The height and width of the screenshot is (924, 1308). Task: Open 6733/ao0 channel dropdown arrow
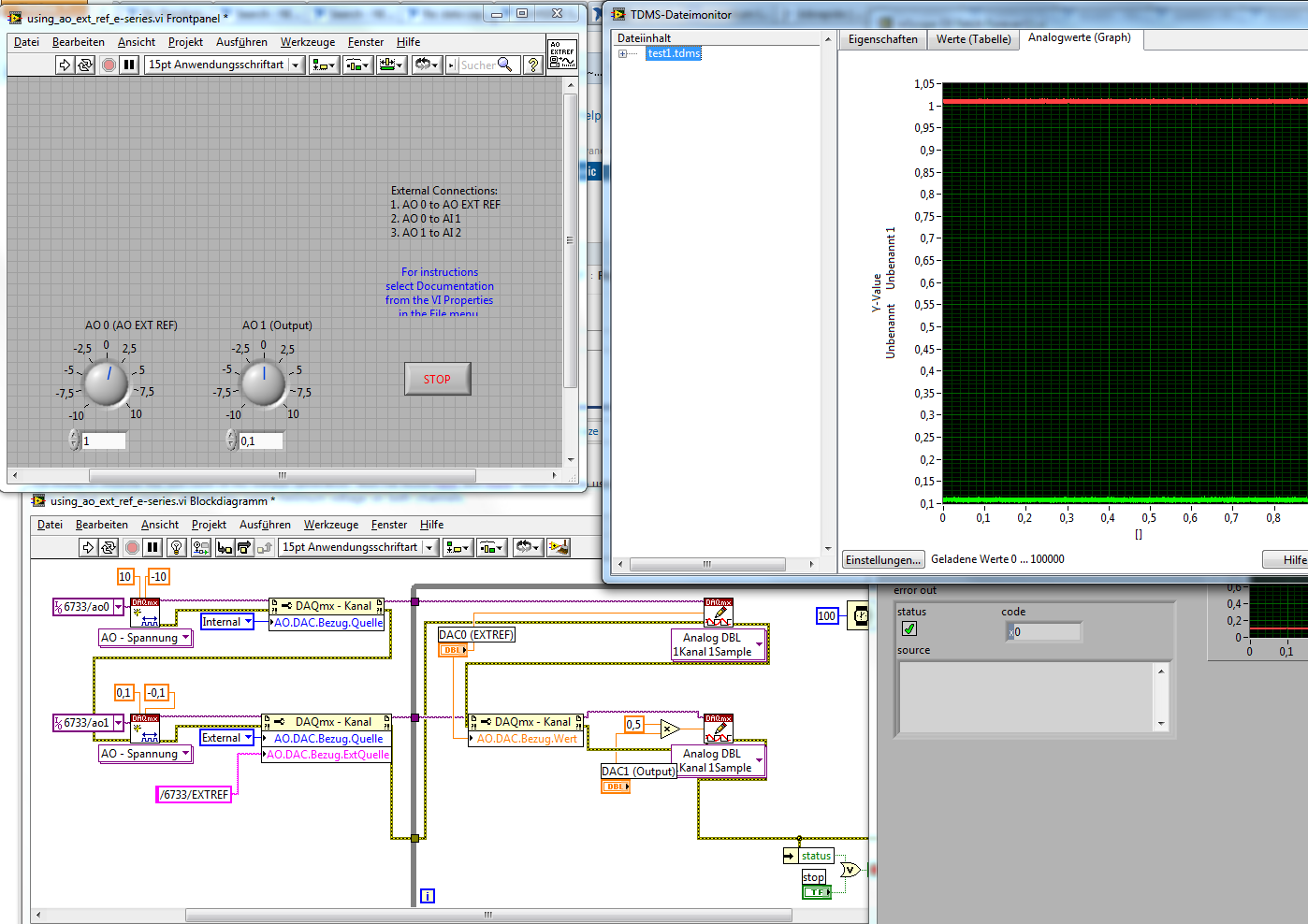[119, 607]
